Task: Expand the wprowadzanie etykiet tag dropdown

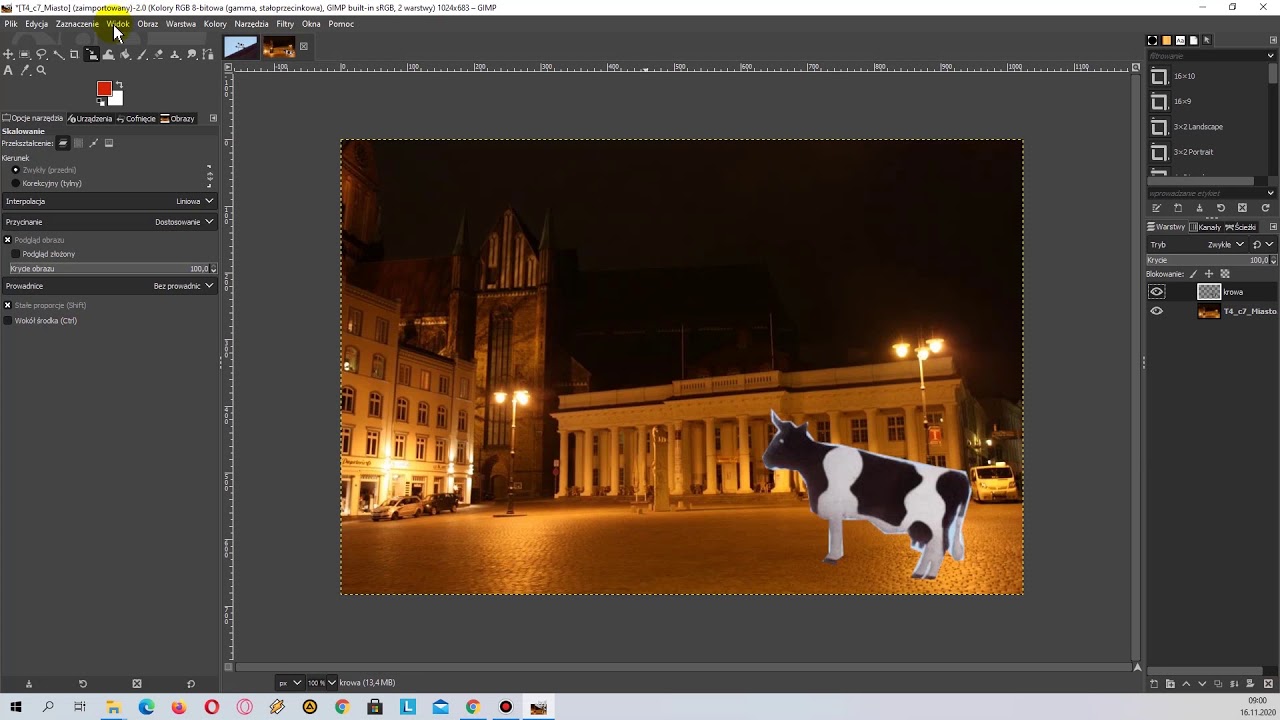Action: (x=1271, y=193)
